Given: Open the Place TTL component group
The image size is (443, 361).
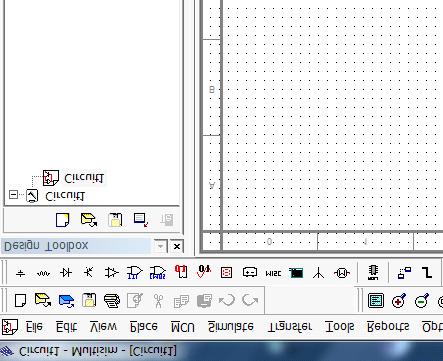Looking at the screenshot, I should 134,272.
